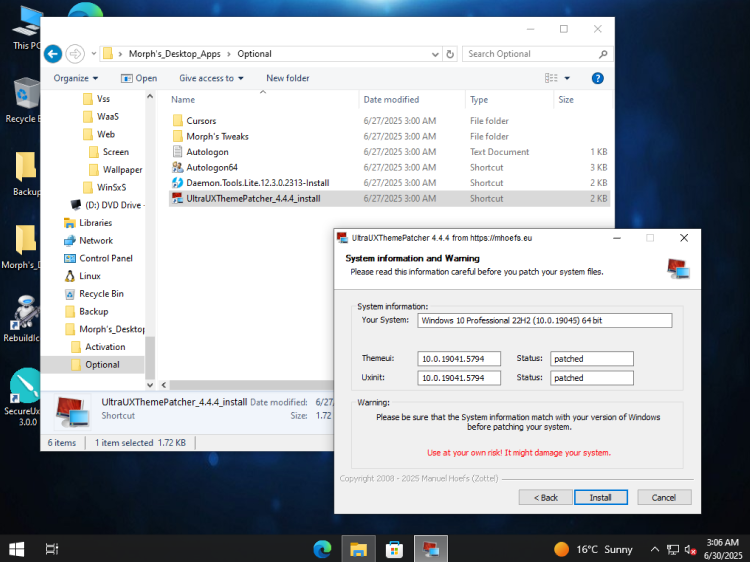Select Morph's_Desktop_Apps in the address breadcrumb
This screenshot has height=562, width=750.
[x=175, y=54]
